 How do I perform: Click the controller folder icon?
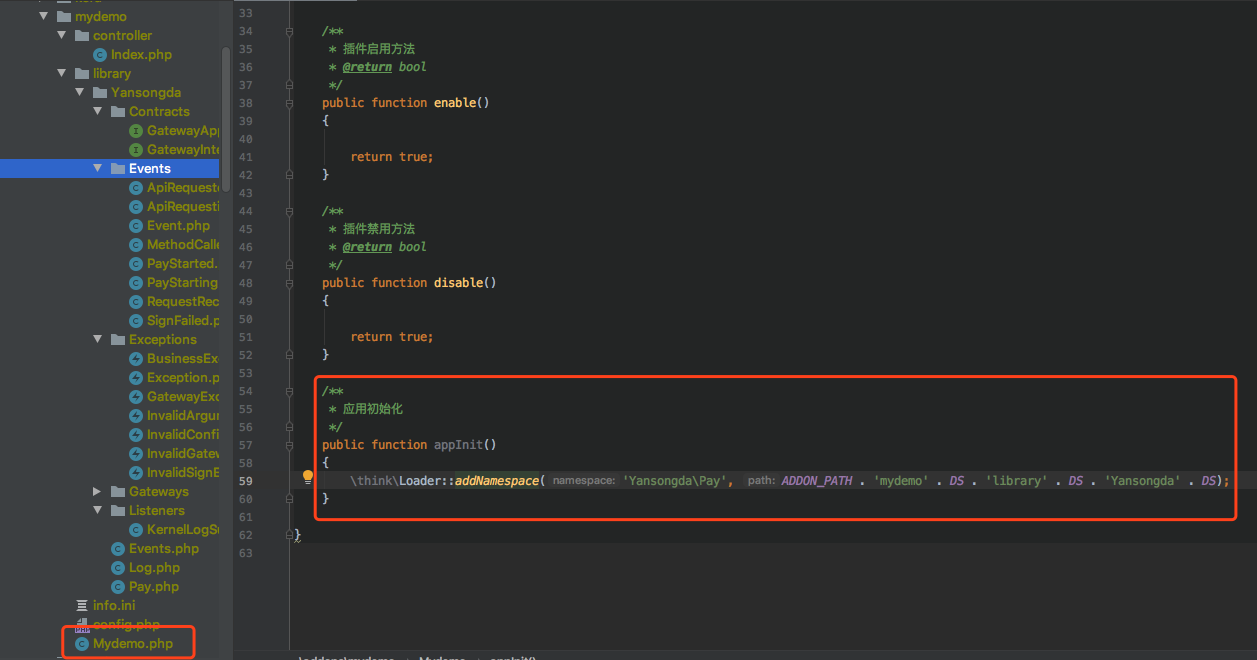(82, 36)
